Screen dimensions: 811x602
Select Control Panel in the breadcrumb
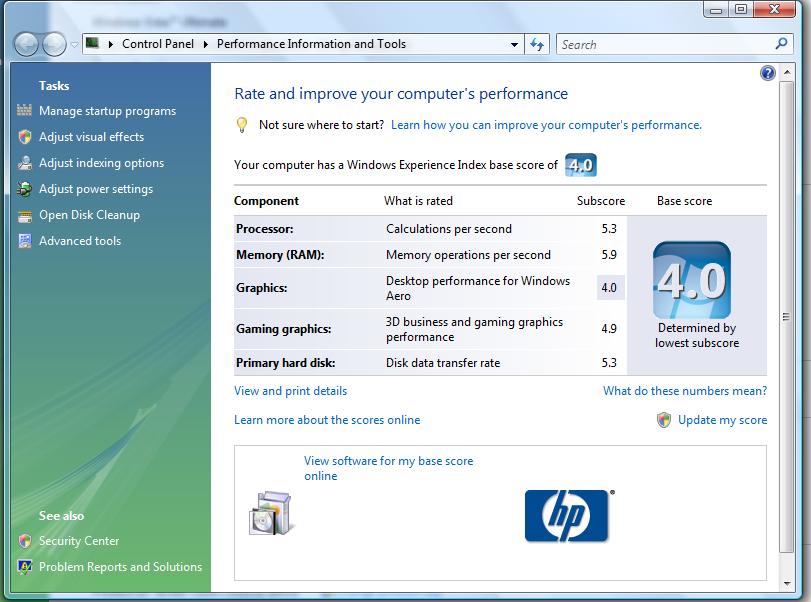tap(158, 44)
